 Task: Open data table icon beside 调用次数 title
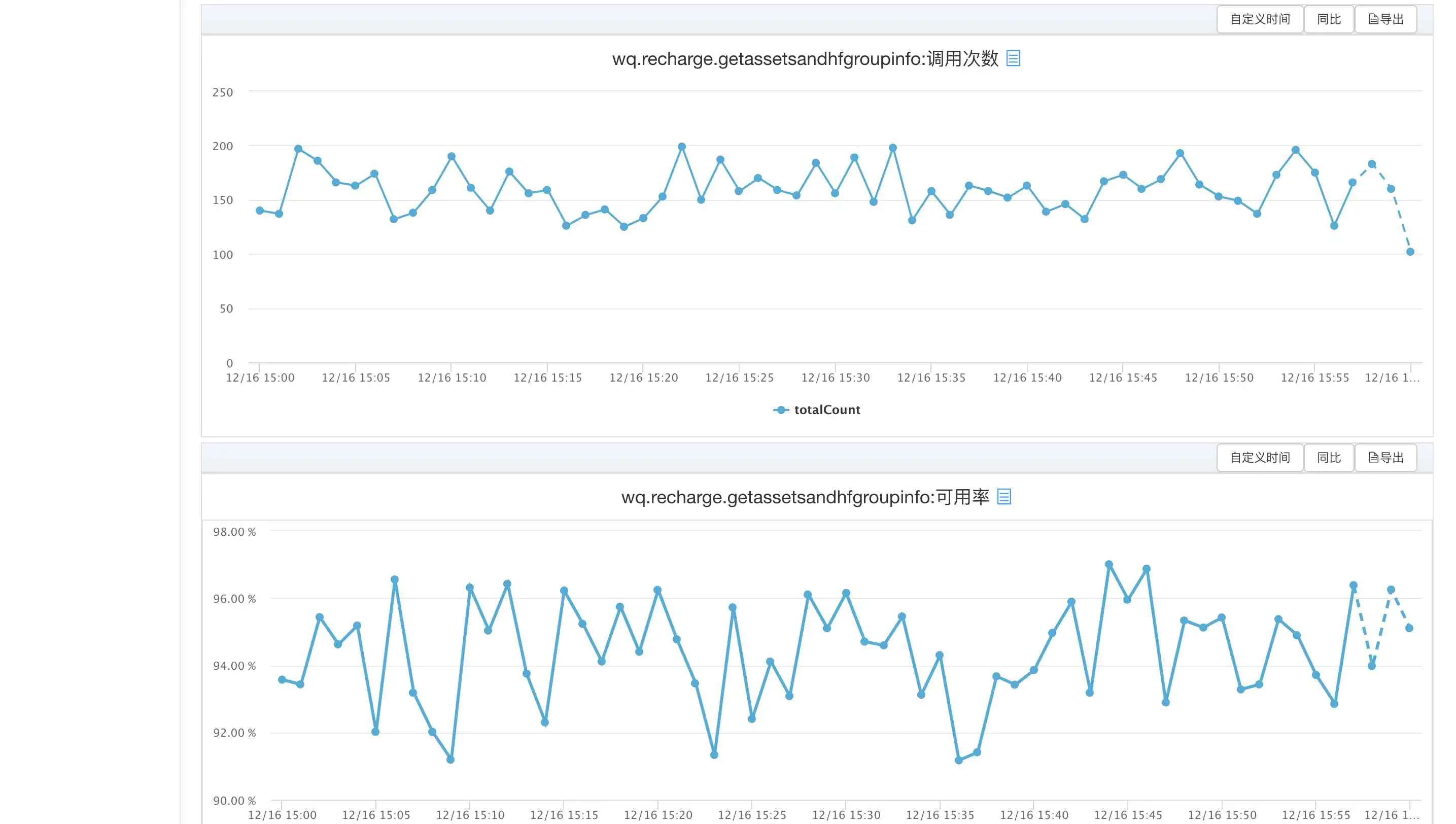pyautogui.click(x=1013, y=58)
